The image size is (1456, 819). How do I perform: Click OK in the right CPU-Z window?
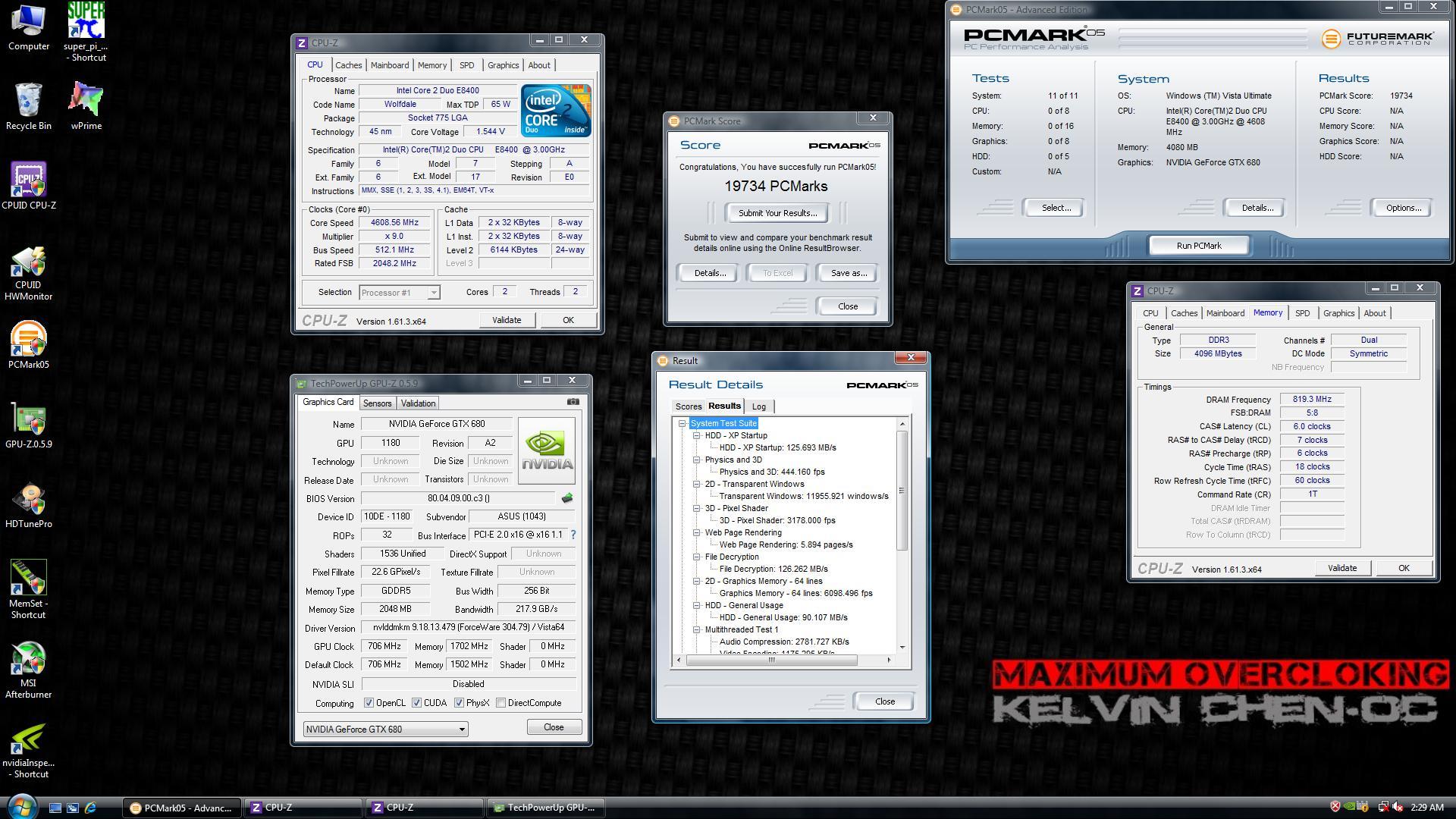click(1404, 568)
